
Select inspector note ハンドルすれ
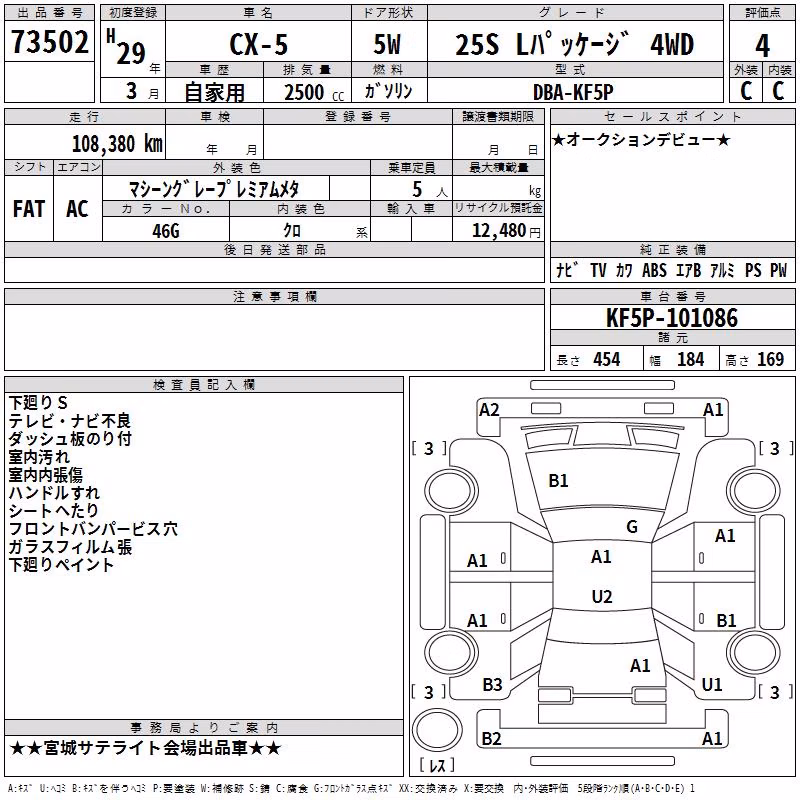coord(55,492)
